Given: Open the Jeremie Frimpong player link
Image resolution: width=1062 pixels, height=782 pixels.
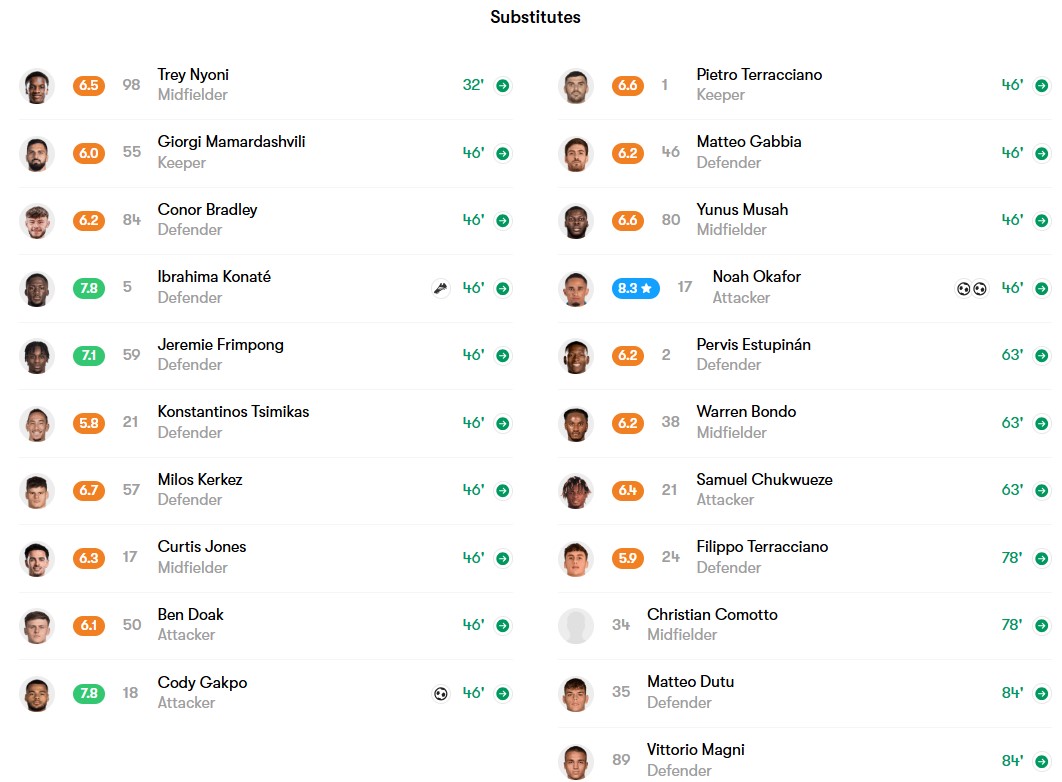Looking at the screenshot, I should [220, 345].
